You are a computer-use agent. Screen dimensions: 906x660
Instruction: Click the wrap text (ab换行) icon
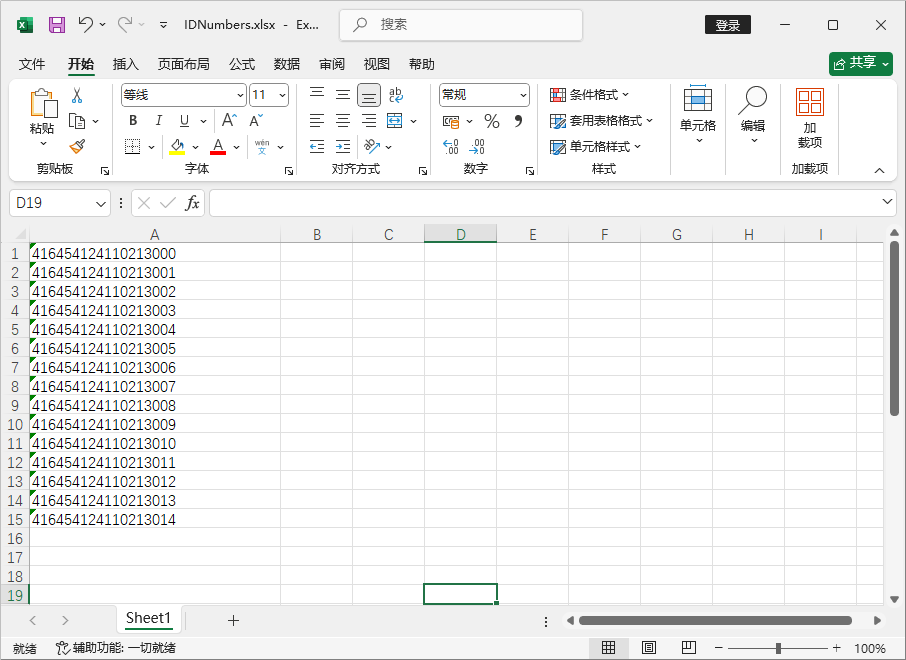(x=396, y=94)
